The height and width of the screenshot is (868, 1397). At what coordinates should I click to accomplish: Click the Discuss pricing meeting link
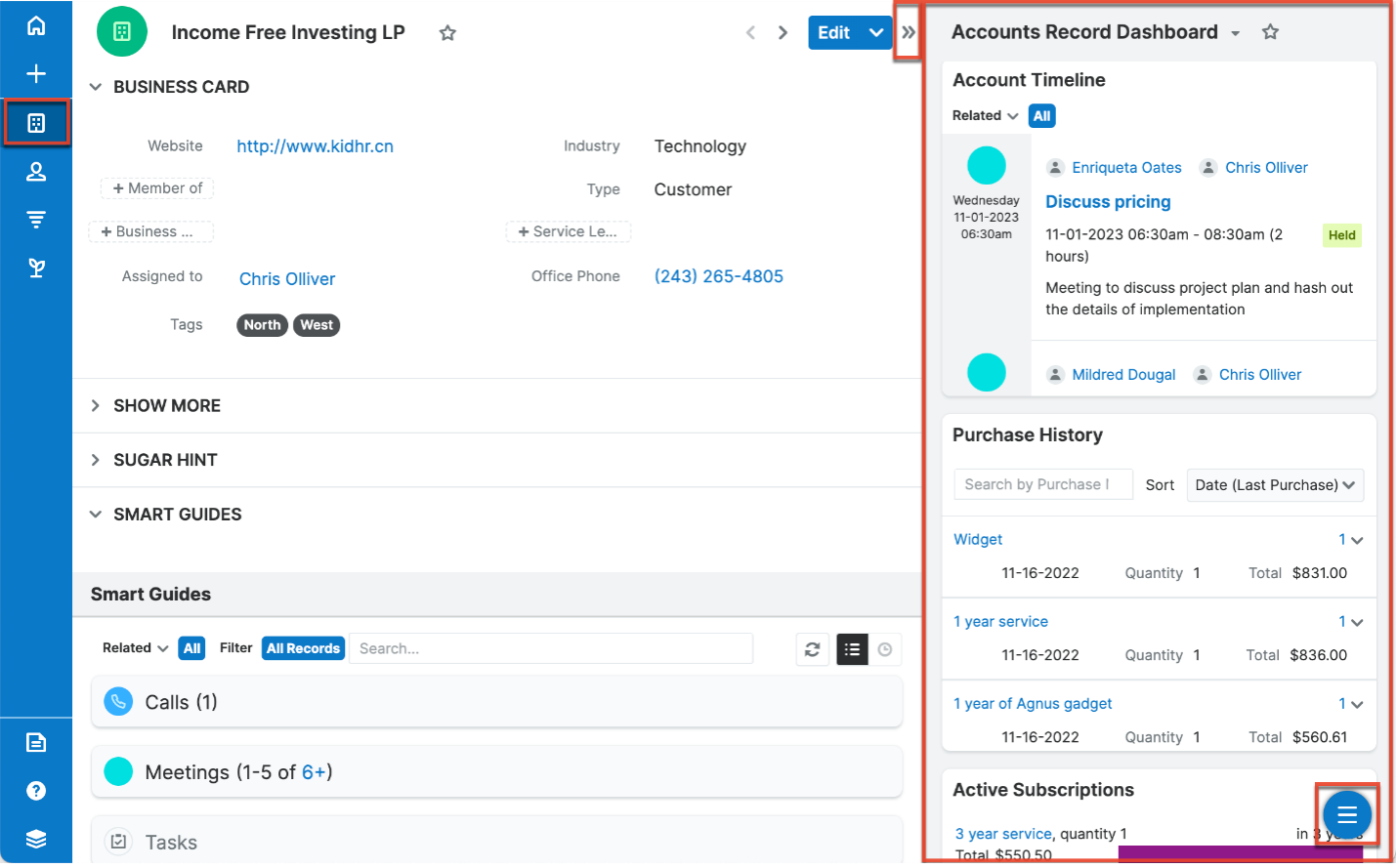point(1108,202)
